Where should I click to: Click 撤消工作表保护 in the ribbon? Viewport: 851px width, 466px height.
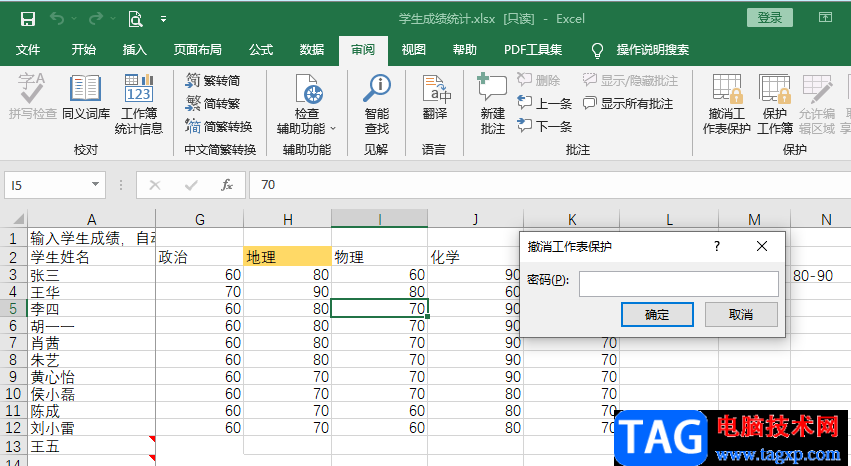(x=727, y=104)
